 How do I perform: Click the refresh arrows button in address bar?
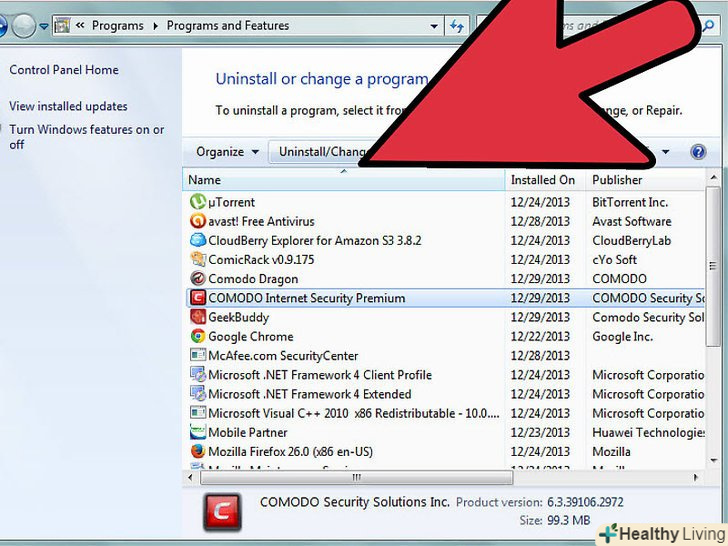(x=457, y=26)
